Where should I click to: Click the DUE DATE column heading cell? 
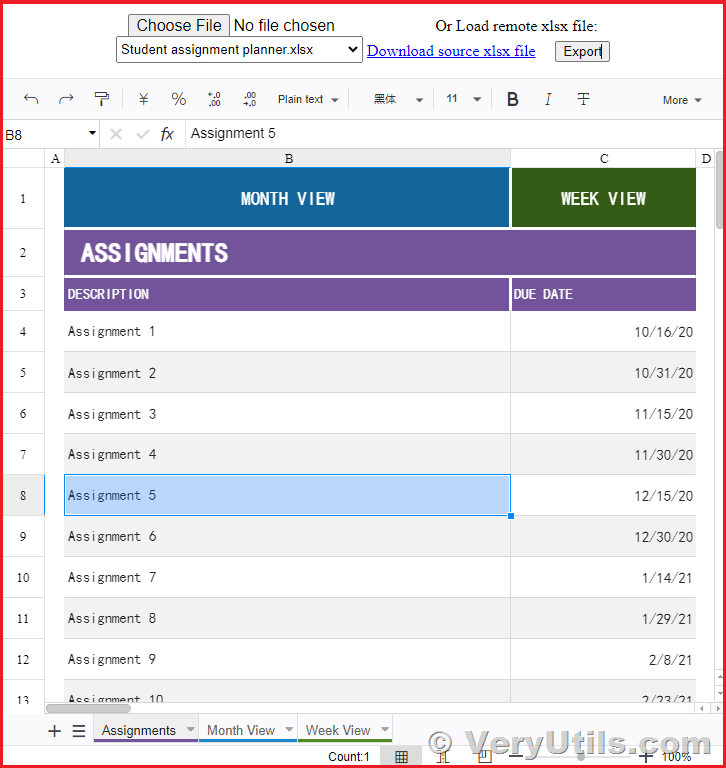pyautogui.click(x=604, y=294)
